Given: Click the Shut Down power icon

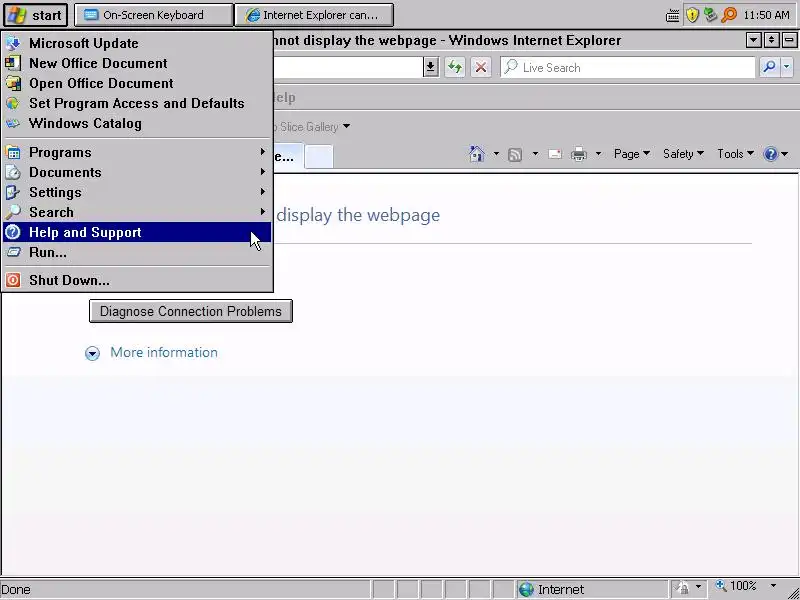Looking at the screenshot, I should [x=13, y=280].
